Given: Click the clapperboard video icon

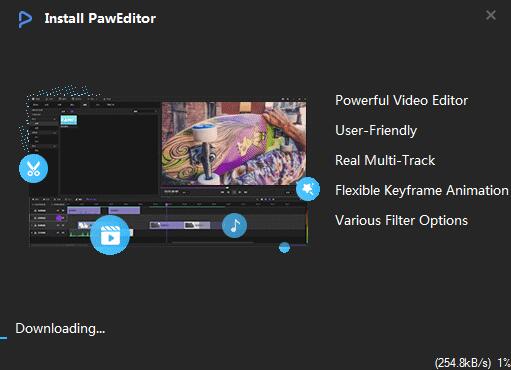Looking at the screenshot, I should click(x=110, y=235).
